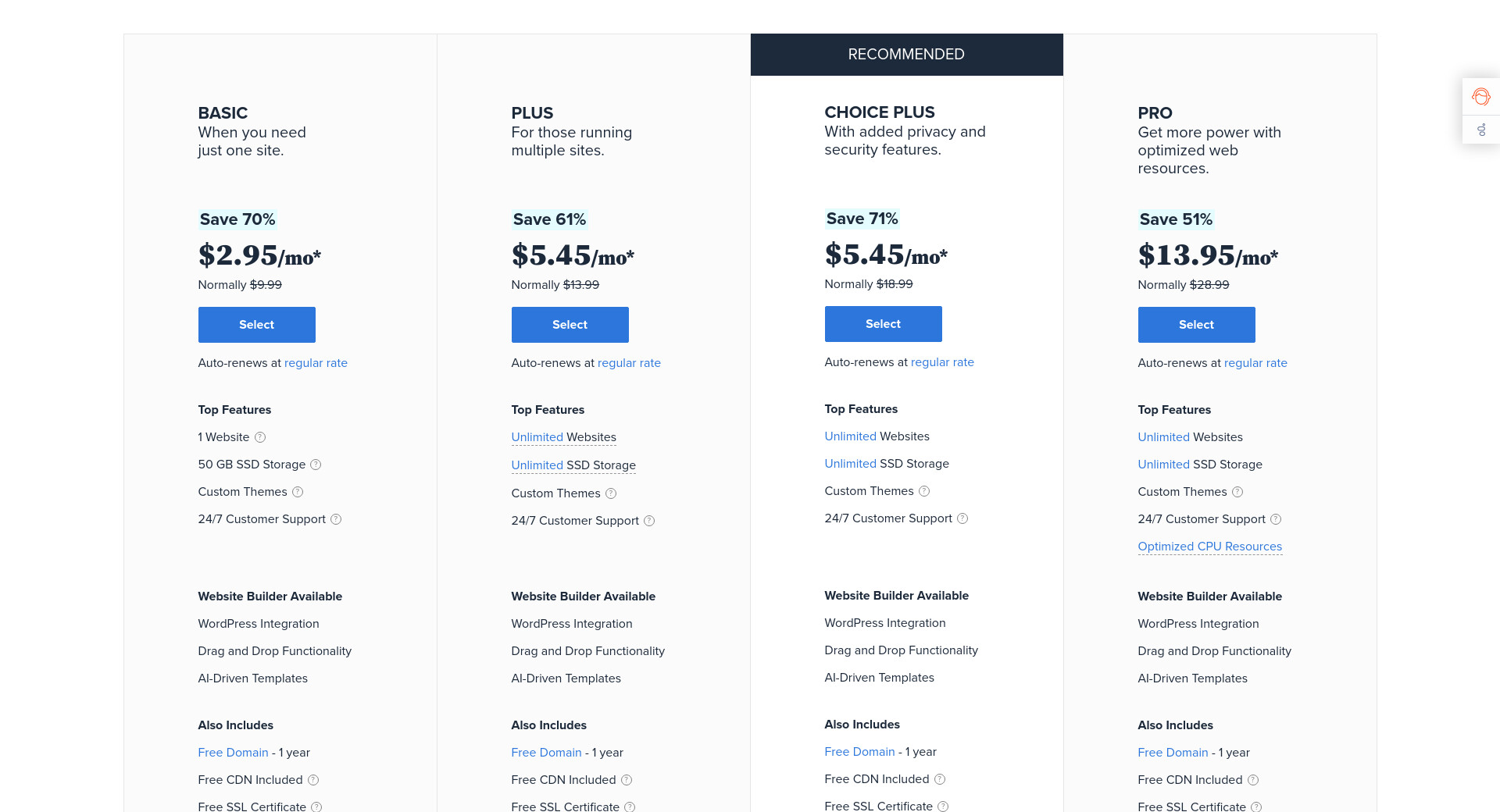Click help icon beside Plus Free CDN Included
The width and height of the screenshot is (1500, 812).
point(627,780)
